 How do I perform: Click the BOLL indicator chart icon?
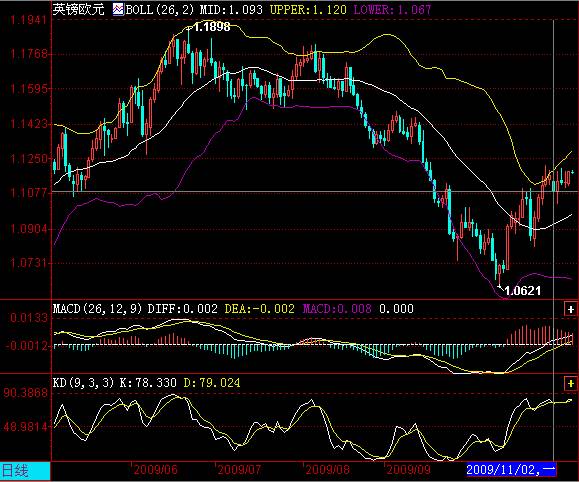118,9
